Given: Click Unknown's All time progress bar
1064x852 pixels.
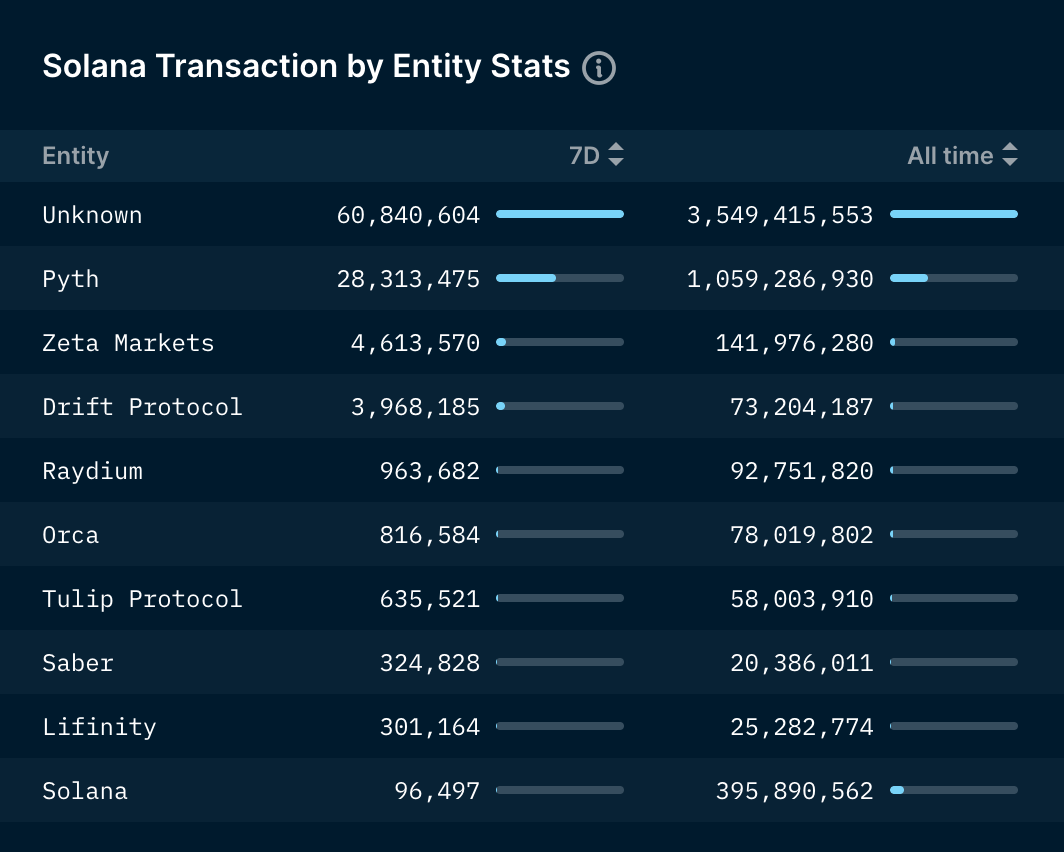Looking at the screenshot, I should pyautogui.click(x=954, y=214).
